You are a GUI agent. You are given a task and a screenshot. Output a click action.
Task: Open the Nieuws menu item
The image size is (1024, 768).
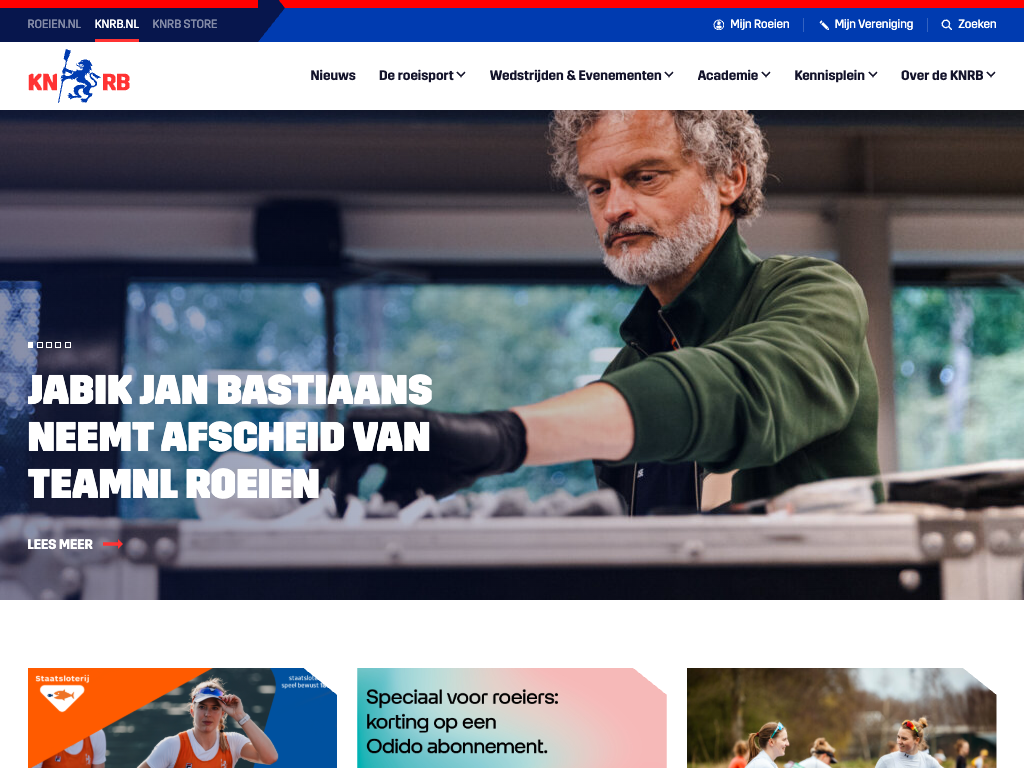click(333, 76)
